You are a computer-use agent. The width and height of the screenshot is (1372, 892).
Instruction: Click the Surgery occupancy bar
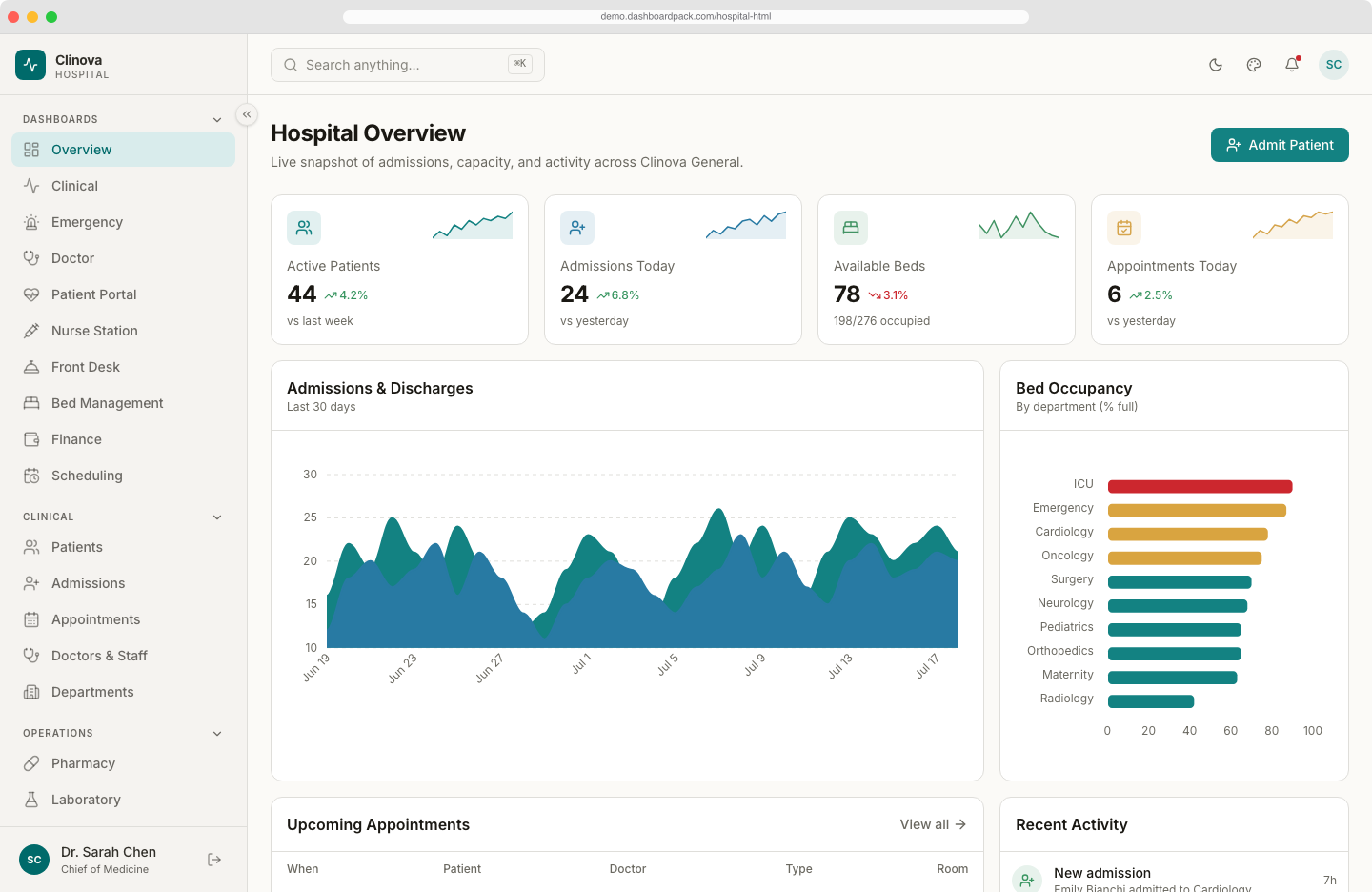tap(1180, 582)
